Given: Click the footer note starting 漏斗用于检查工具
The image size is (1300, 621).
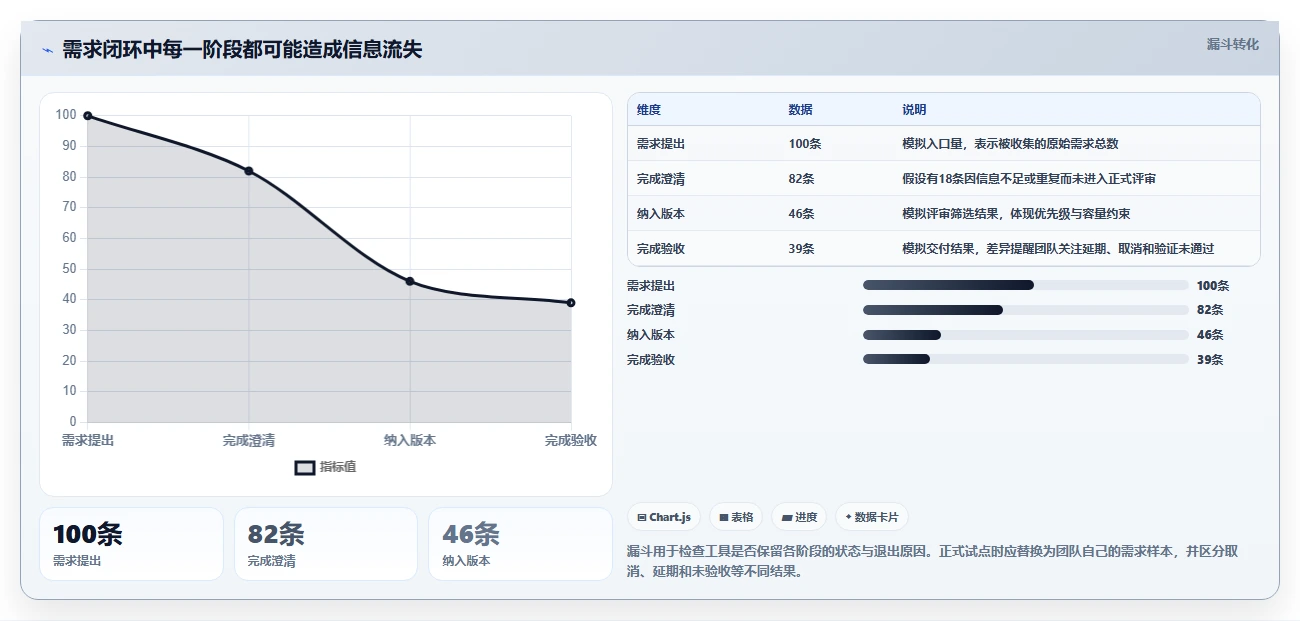Looking at the screenshot, I should point(933,562).
